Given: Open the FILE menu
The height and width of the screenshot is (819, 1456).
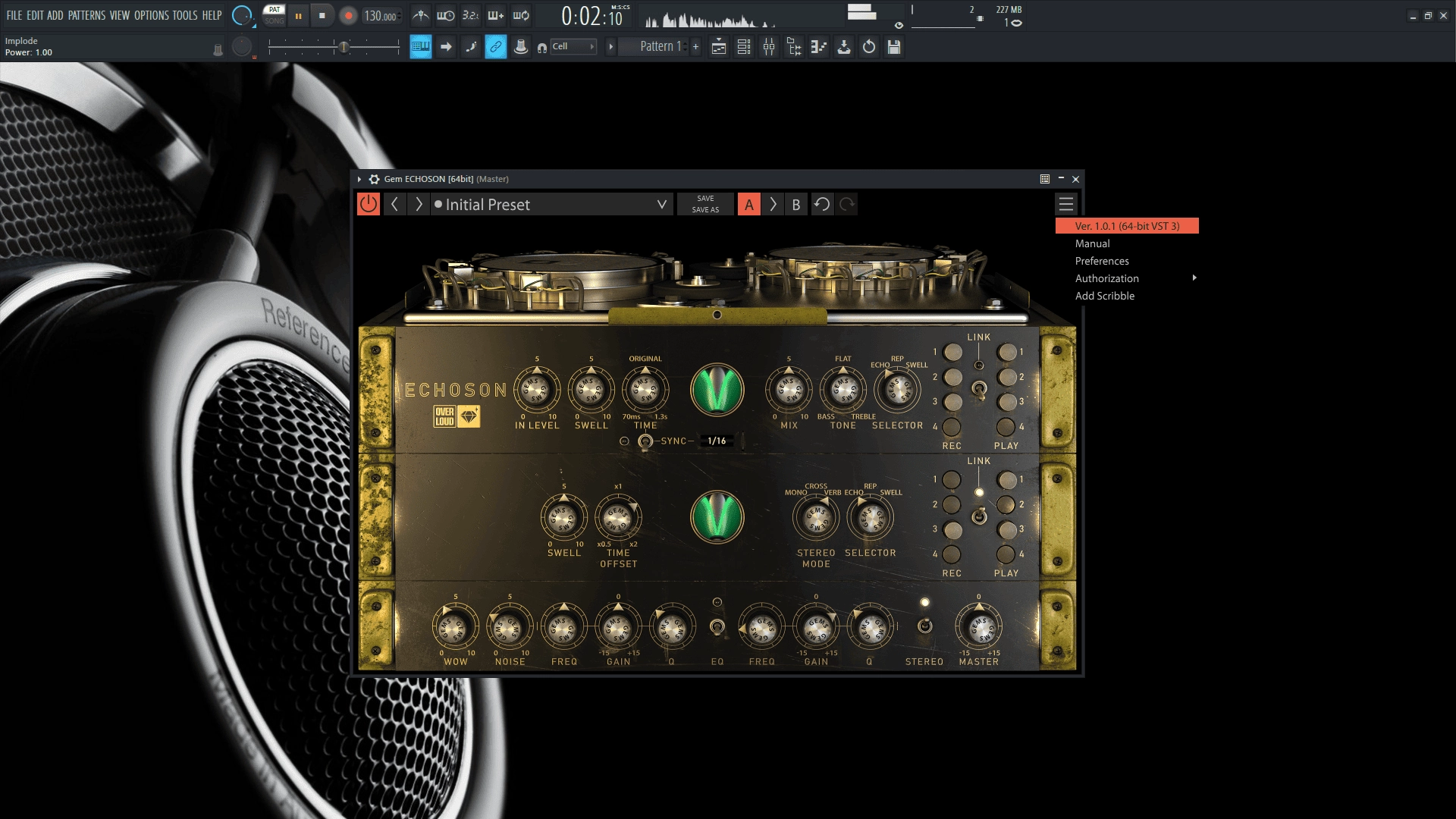Looking at the screenshot, I should pos(14,15).
